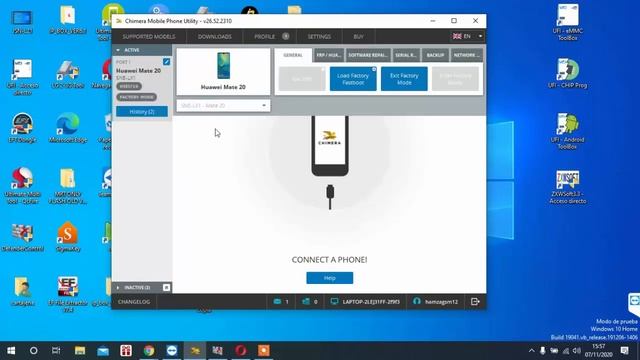Open the PROFILE menu
Image resolution: width=640 pixels, height=360 pixels.
(264, 36)
